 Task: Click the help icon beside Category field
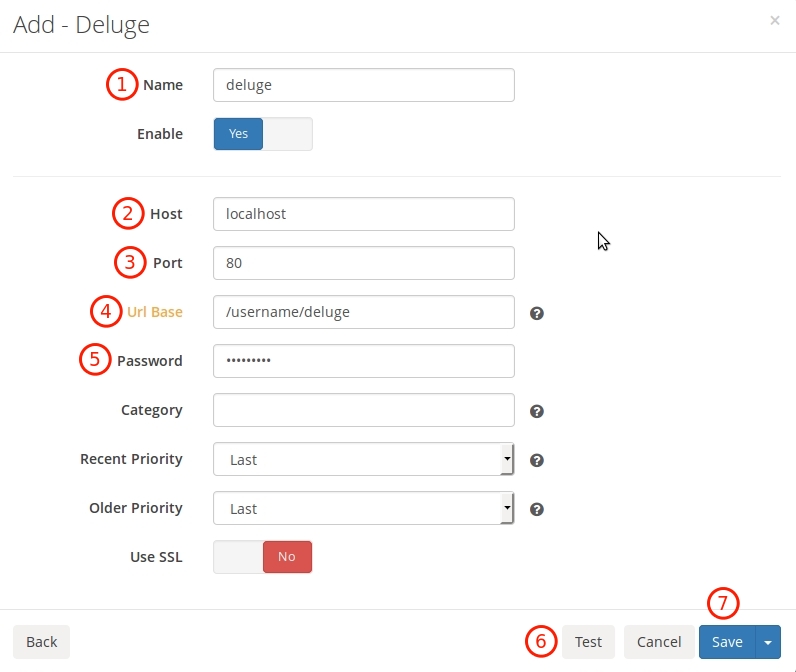click(537, 411)
